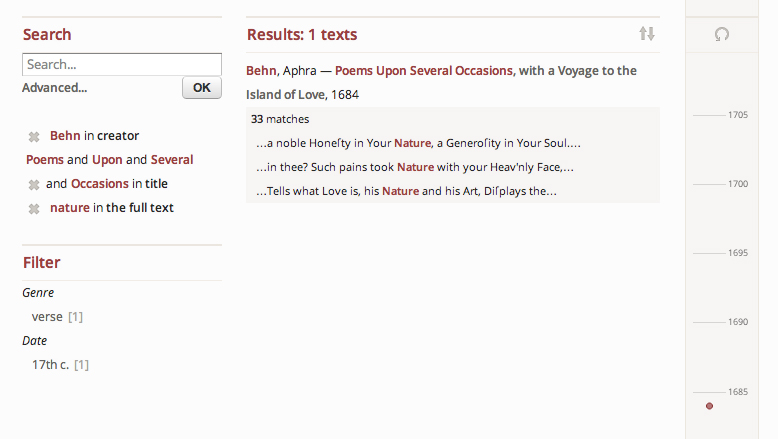Viewport: 778px width, 439px height.
Task: Select the 1684 dot on the timeline
Action: click(709, 406)
